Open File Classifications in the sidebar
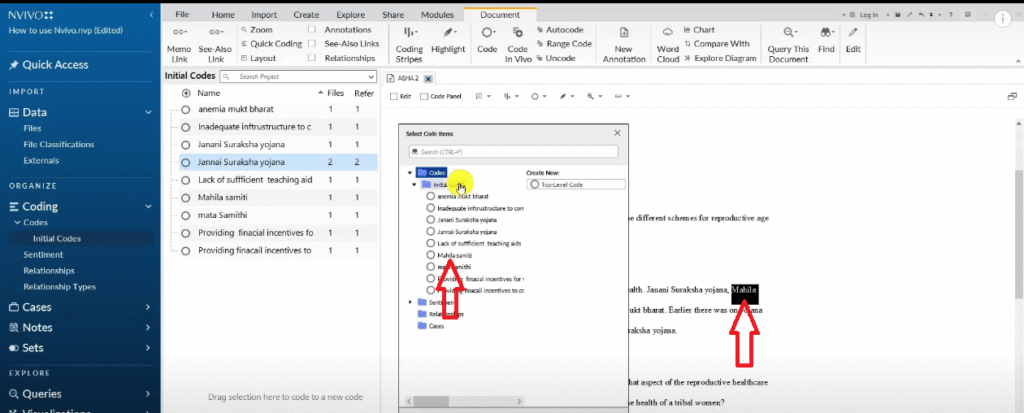 click(59, 144)
